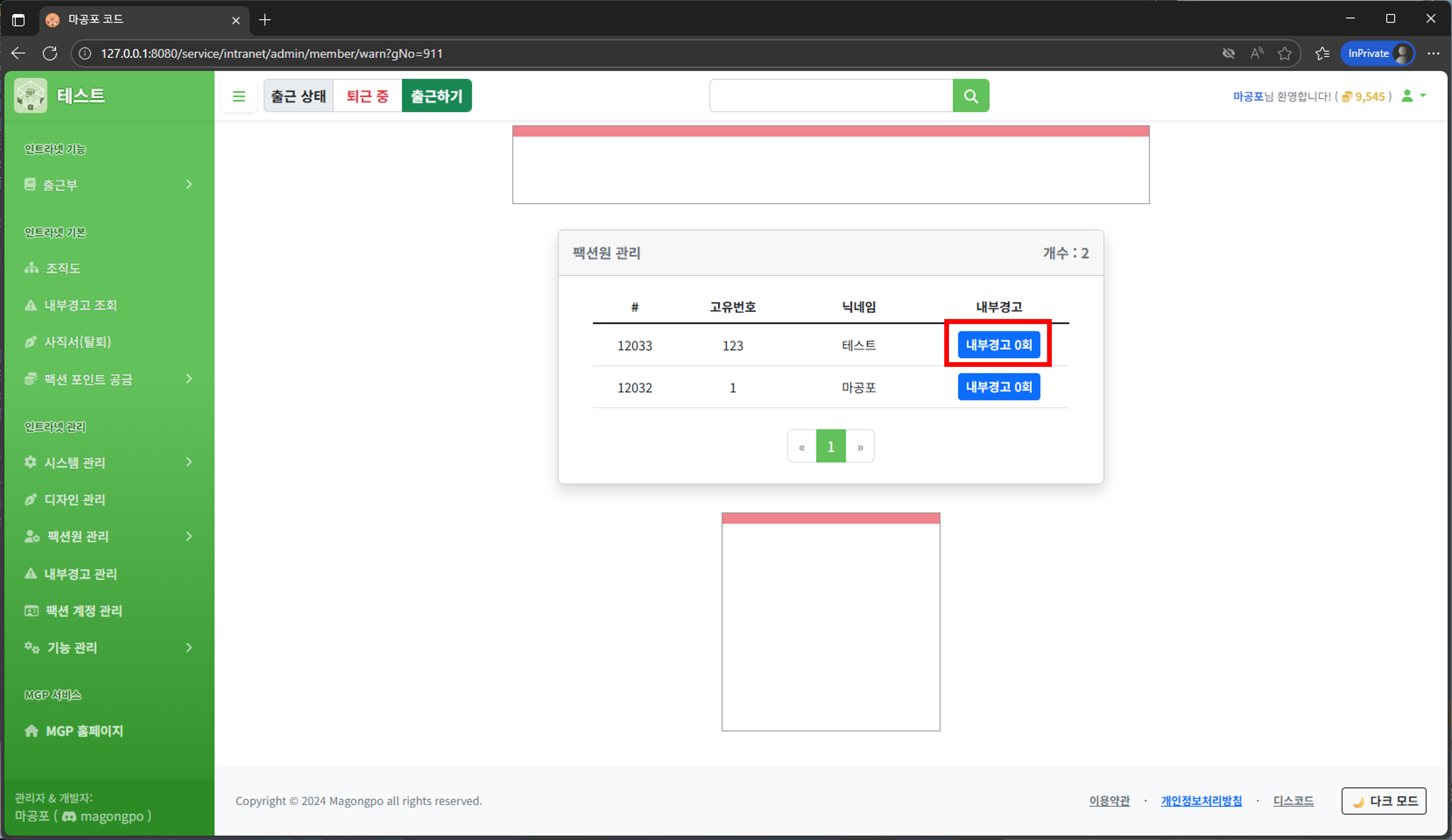Toggle the hamburger sidebar menu icon
Screen dimensions: 1452x840
[x=239, y=96]
